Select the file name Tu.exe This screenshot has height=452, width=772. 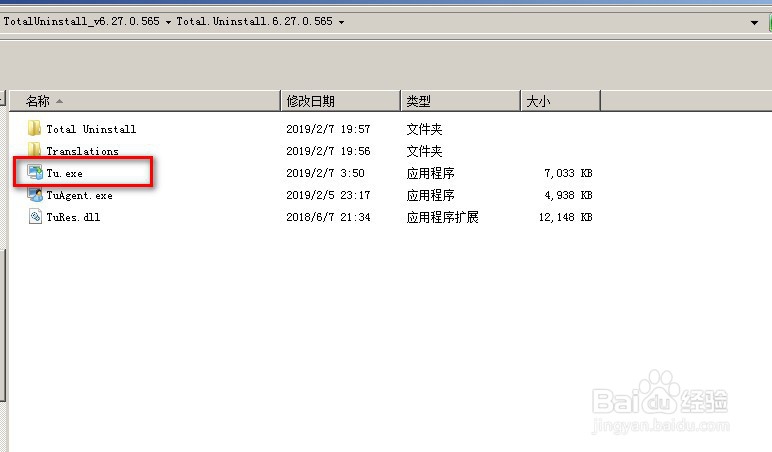coord(64,173)
